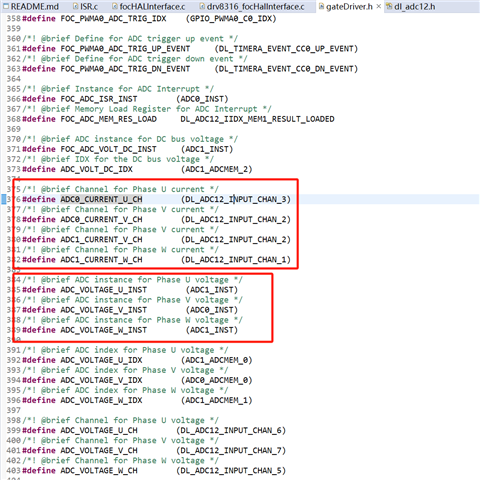Click 'ADC index for Phase W voltage' comment
This screenshot has height=480, width=480.
pos(125,390)
